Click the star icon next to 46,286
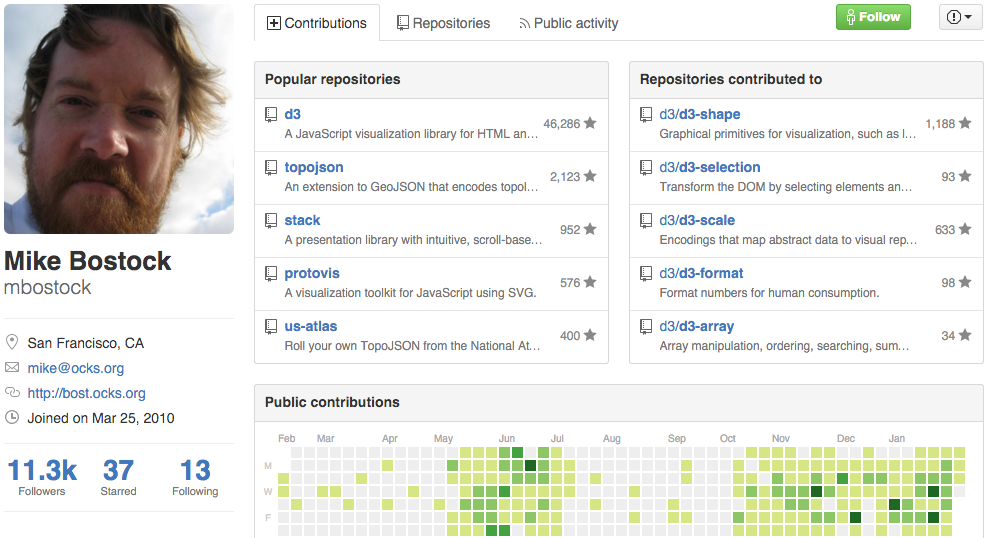The width and height of the screenshot is (987, 538). tap(590, 123)
